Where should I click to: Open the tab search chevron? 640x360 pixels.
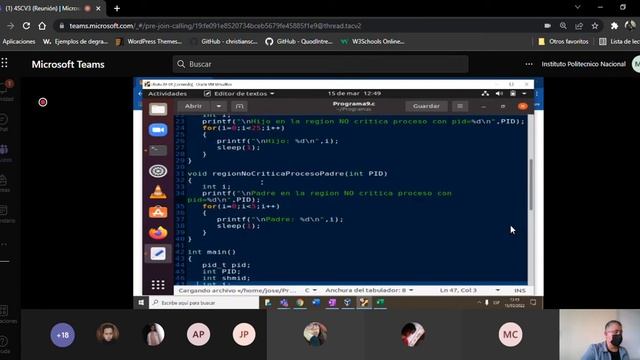click(x=578, y=7)
